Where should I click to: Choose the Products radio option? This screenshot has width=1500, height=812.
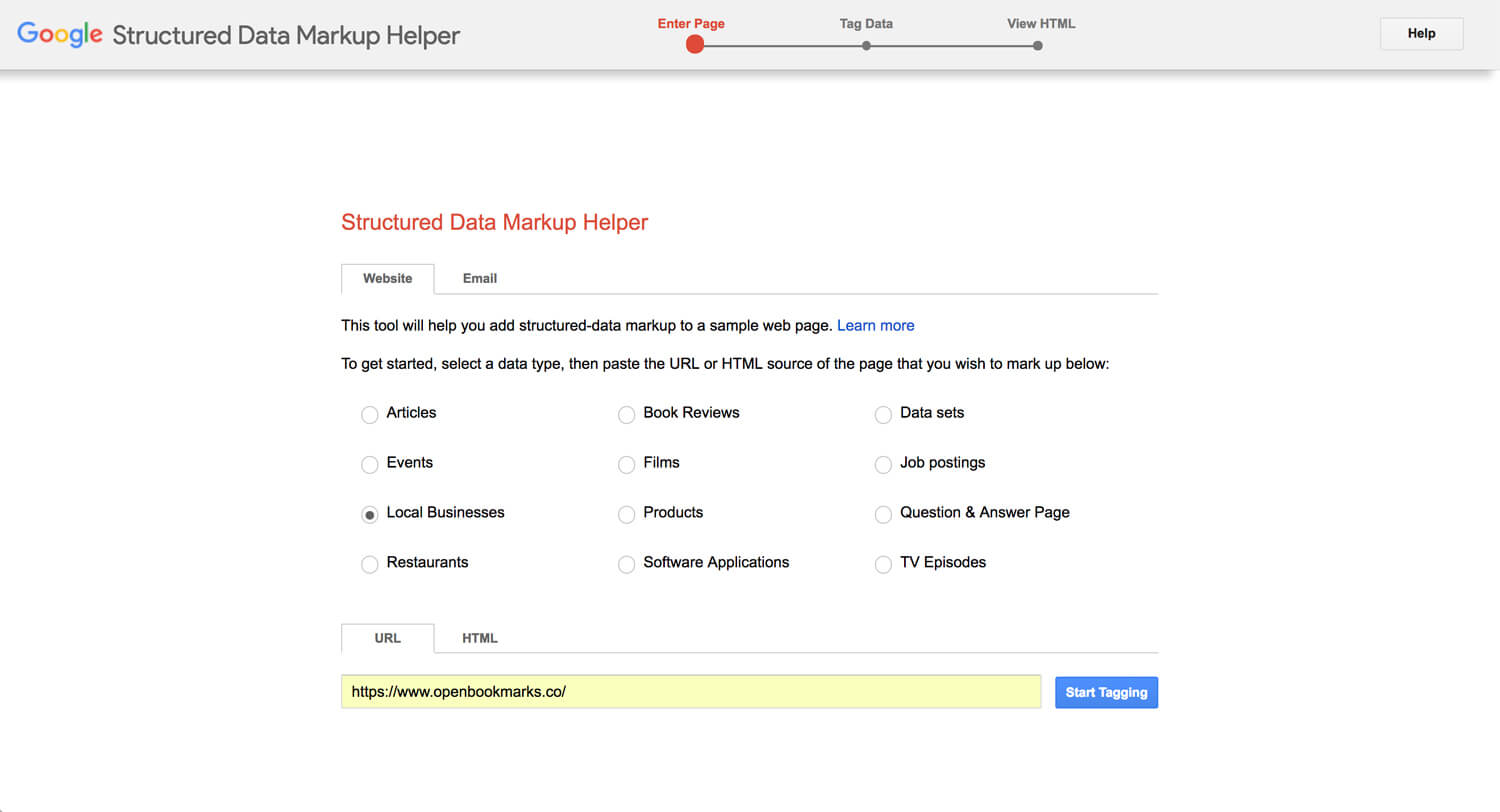click(x=627, y=514)
